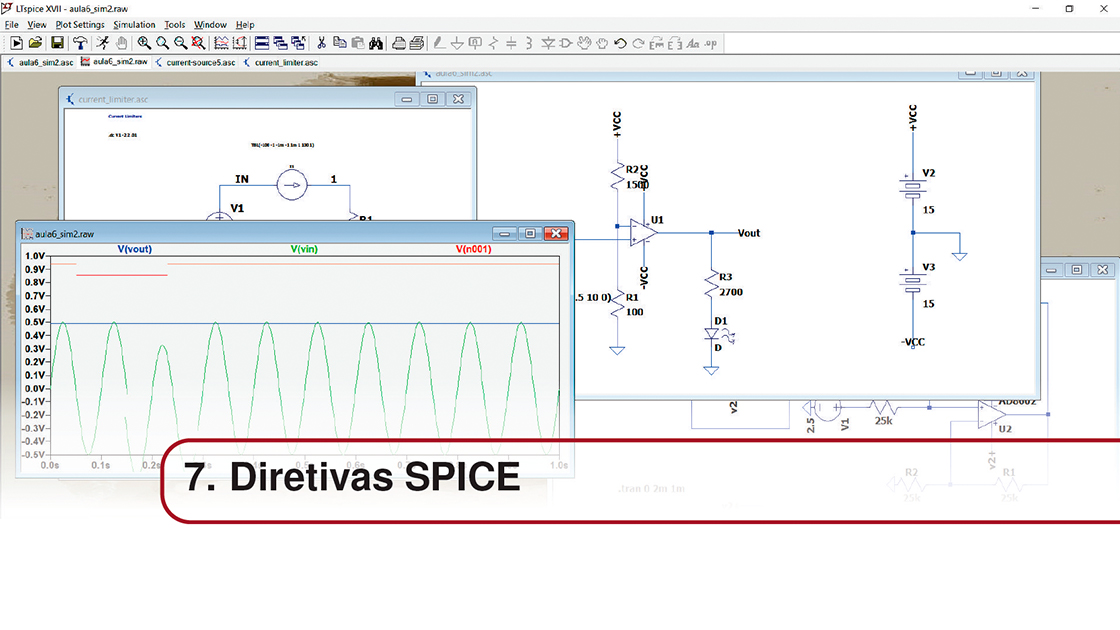Open the Control Panel hammer icon
The image size is (1120, 630).
pos(80,44)
